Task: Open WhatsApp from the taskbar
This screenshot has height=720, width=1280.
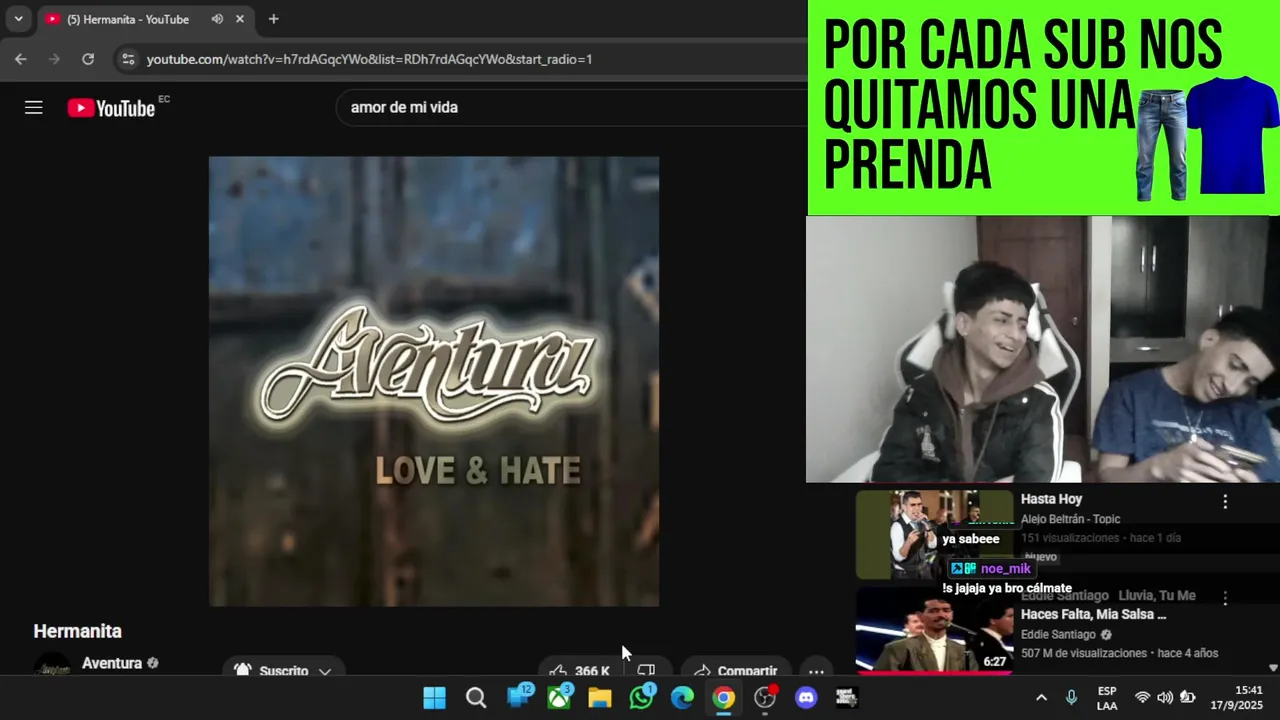Action: [x=641, y=698]
